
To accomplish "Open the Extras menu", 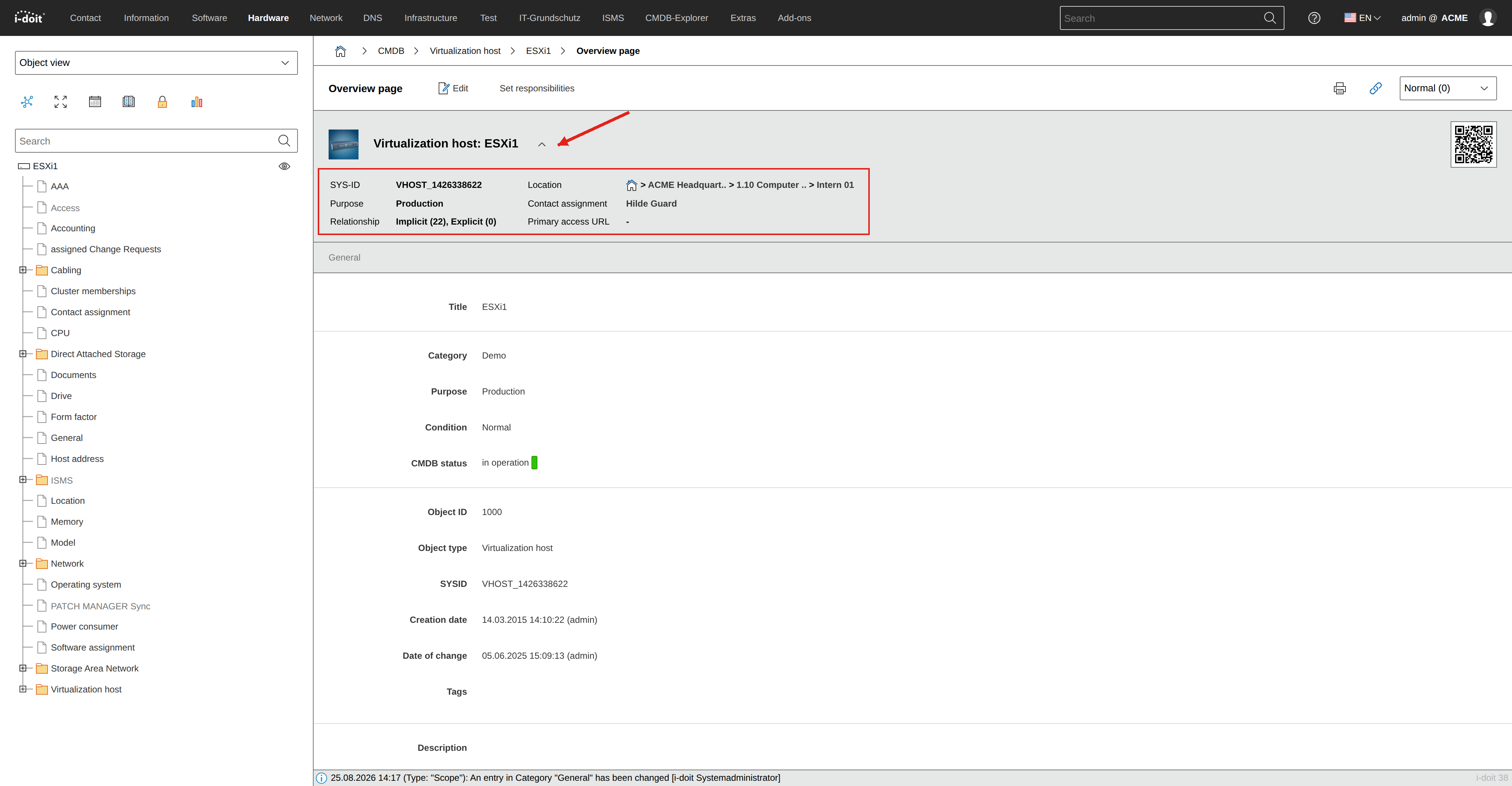I will (743, 18).
